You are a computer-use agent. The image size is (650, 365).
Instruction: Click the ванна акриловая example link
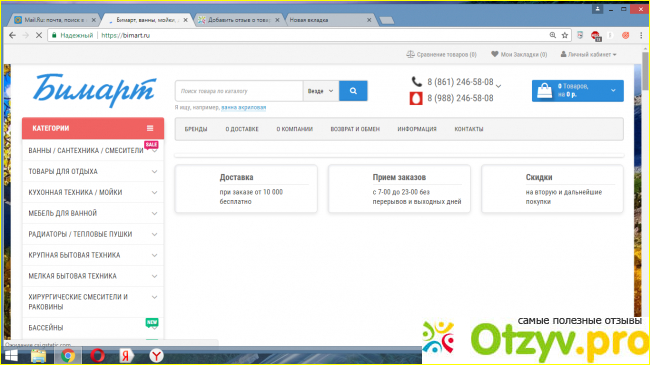[x=243, y=107]
